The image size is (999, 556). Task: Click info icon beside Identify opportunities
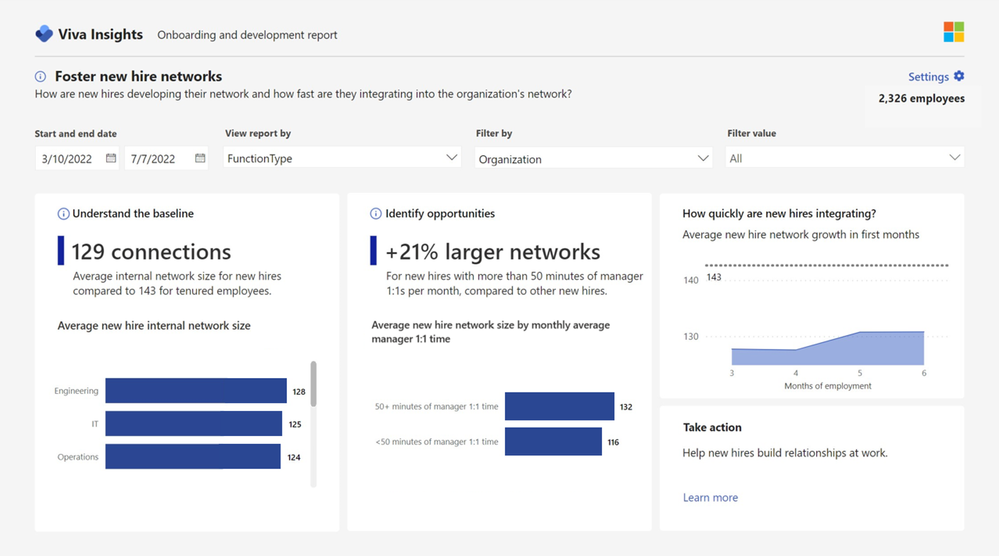(376, 213)
